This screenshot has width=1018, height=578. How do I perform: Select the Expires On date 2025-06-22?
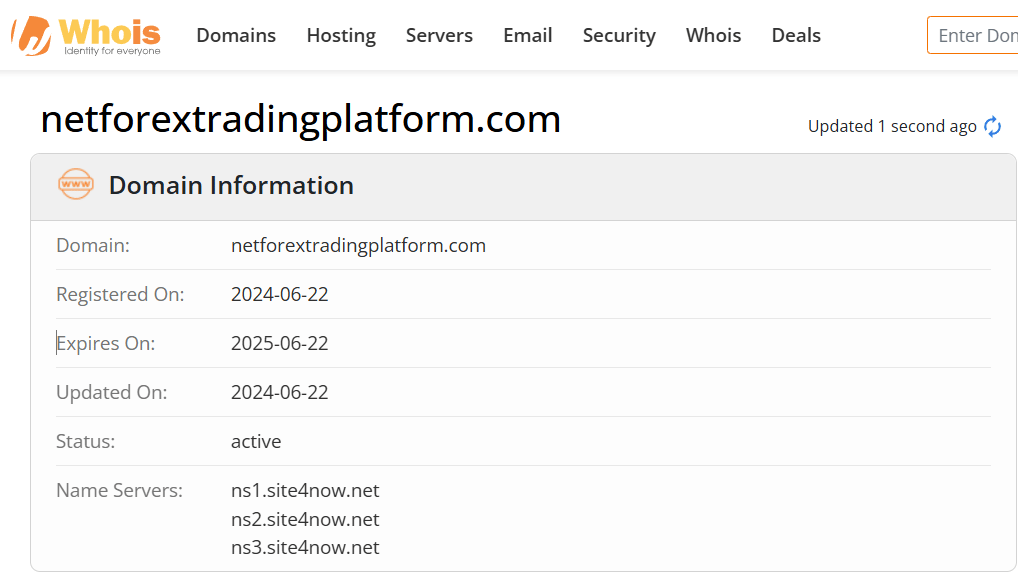[280, 343]
